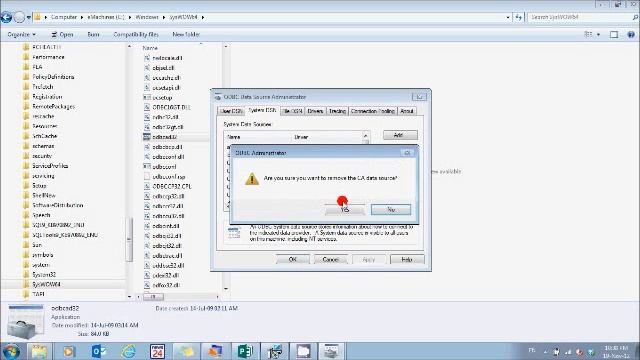This screenshot has height=360, width=640.
Task: Select the ODBCCP32.CPL file icon
Action: (147, 187)
